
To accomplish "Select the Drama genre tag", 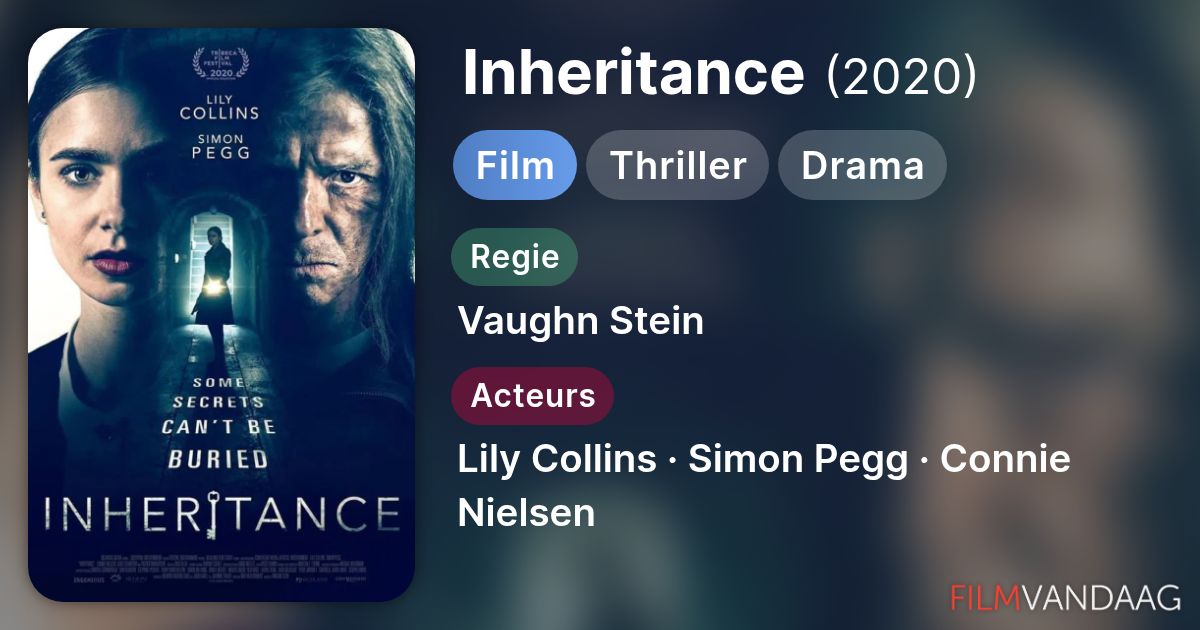I will (862, 165).
